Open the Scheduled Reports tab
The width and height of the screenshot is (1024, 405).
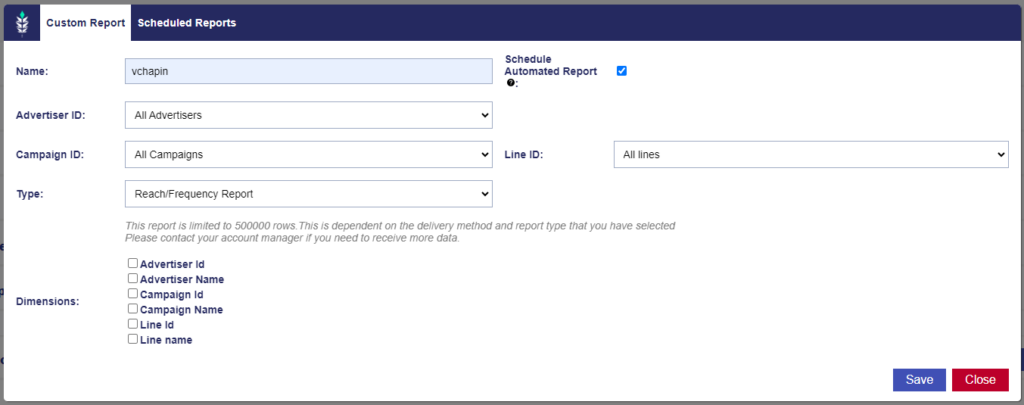click(187, 23)
